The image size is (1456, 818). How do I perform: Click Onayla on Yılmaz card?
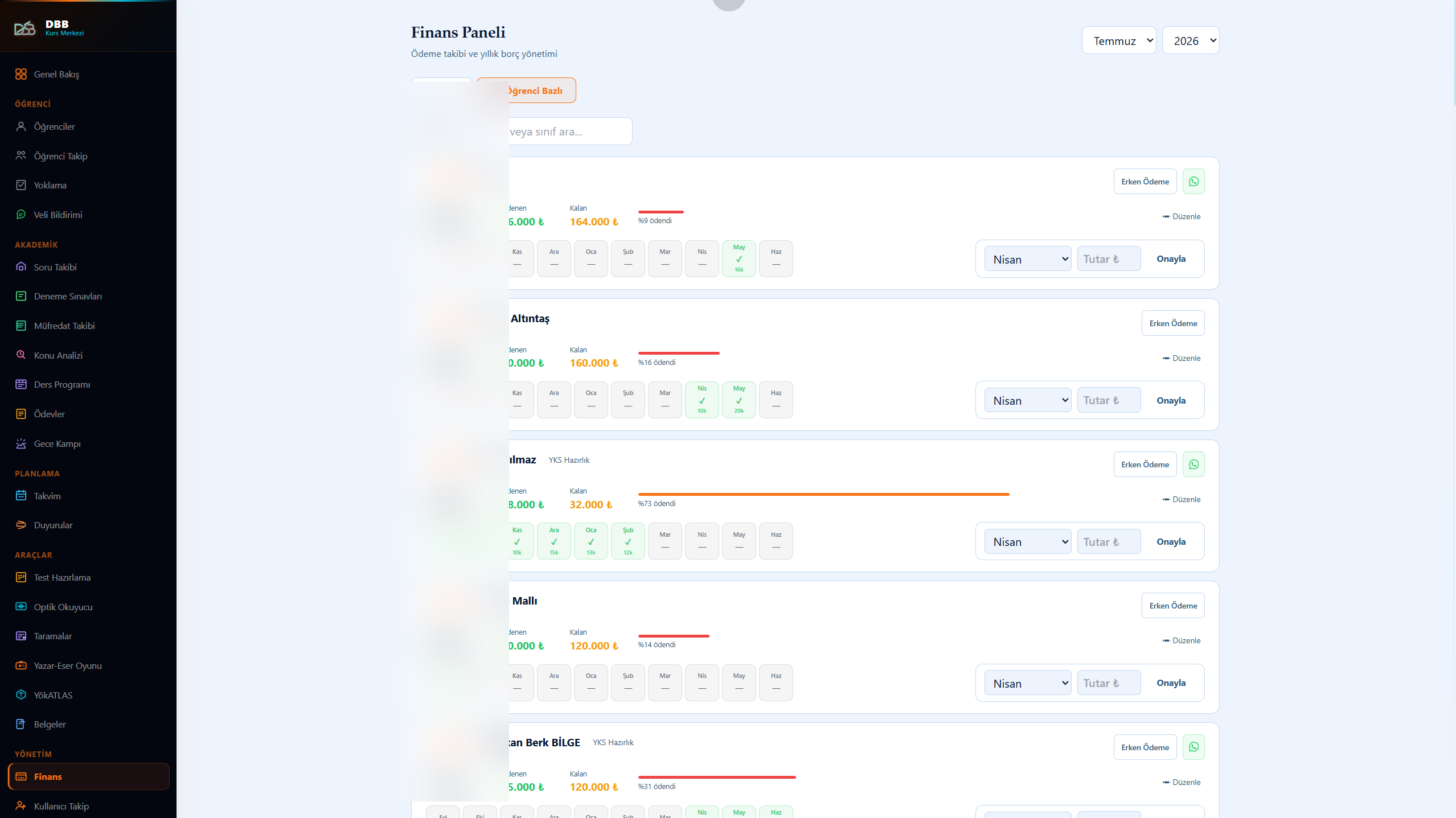[x=1171, y=541]
